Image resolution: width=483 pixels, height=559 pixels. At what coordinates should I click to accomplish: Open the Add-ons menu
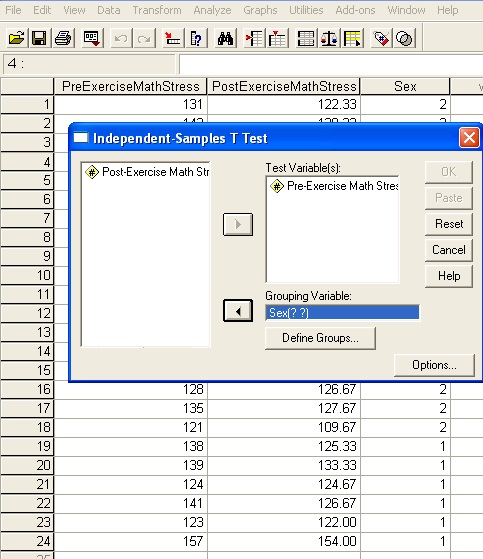[x=355, y=10]
